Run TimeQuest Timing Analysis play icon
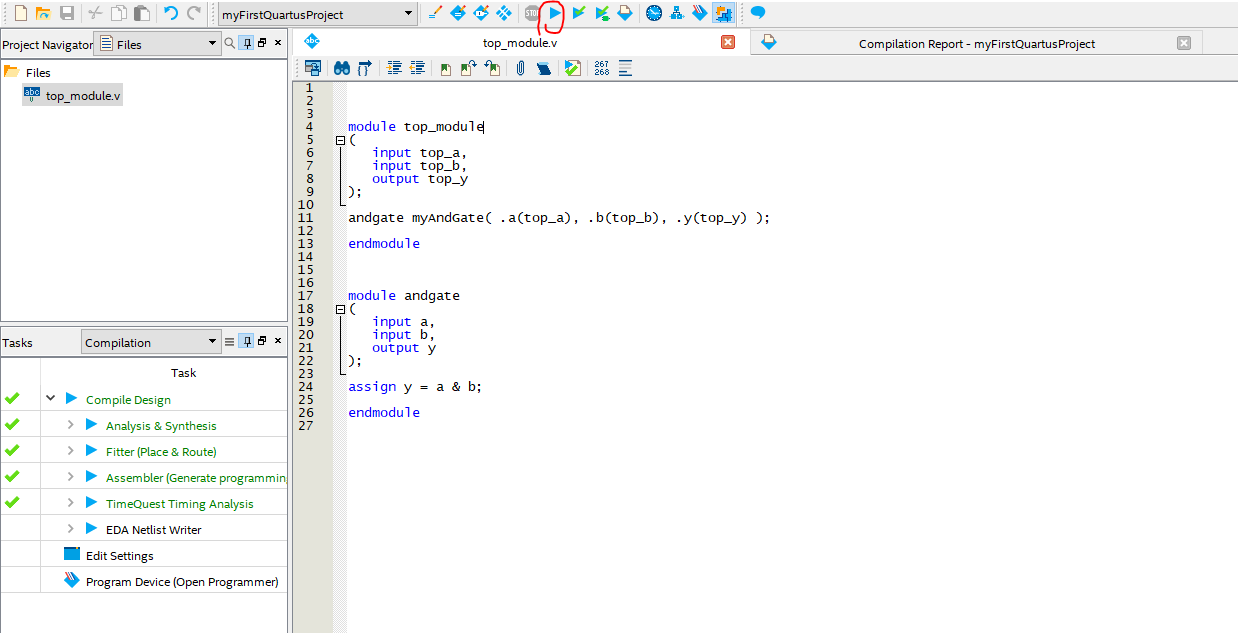 tap(92, 503)
